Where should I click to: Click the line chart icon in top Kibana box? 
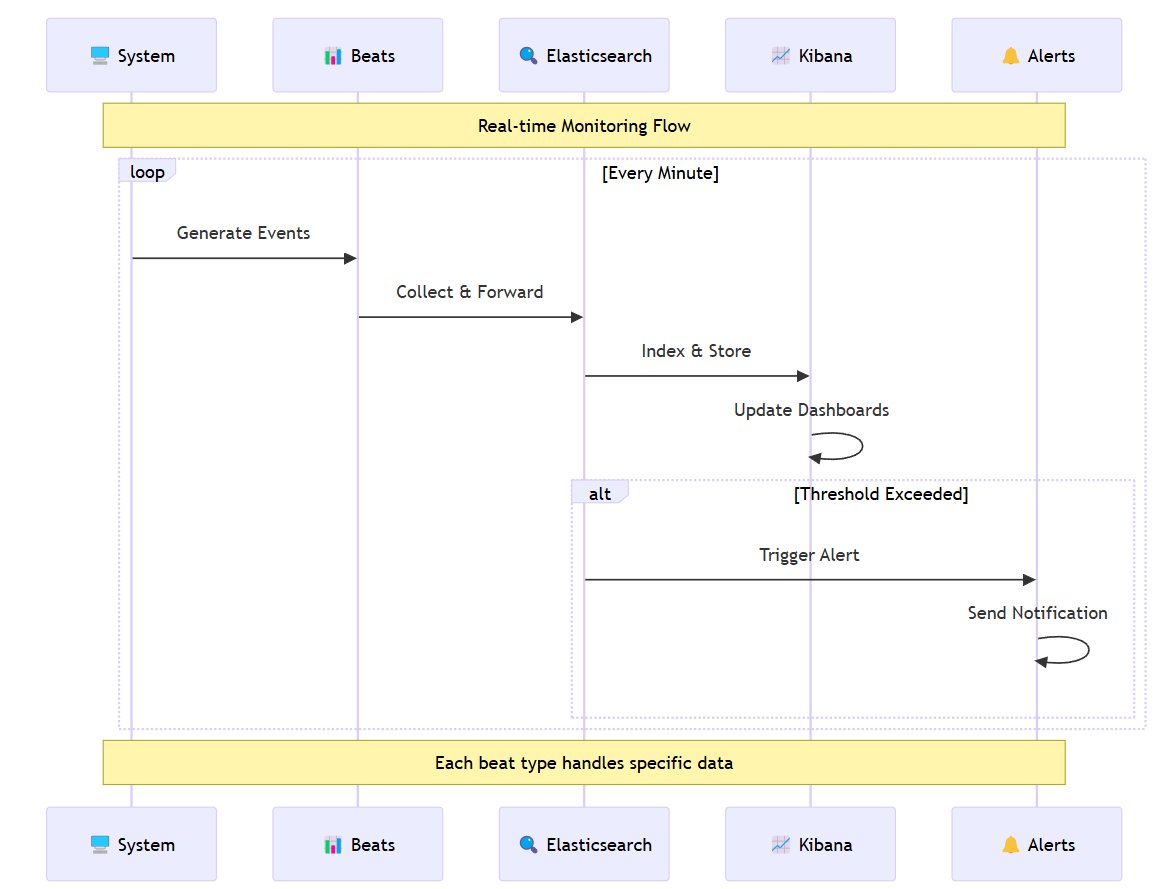click(x=781, y=56)
